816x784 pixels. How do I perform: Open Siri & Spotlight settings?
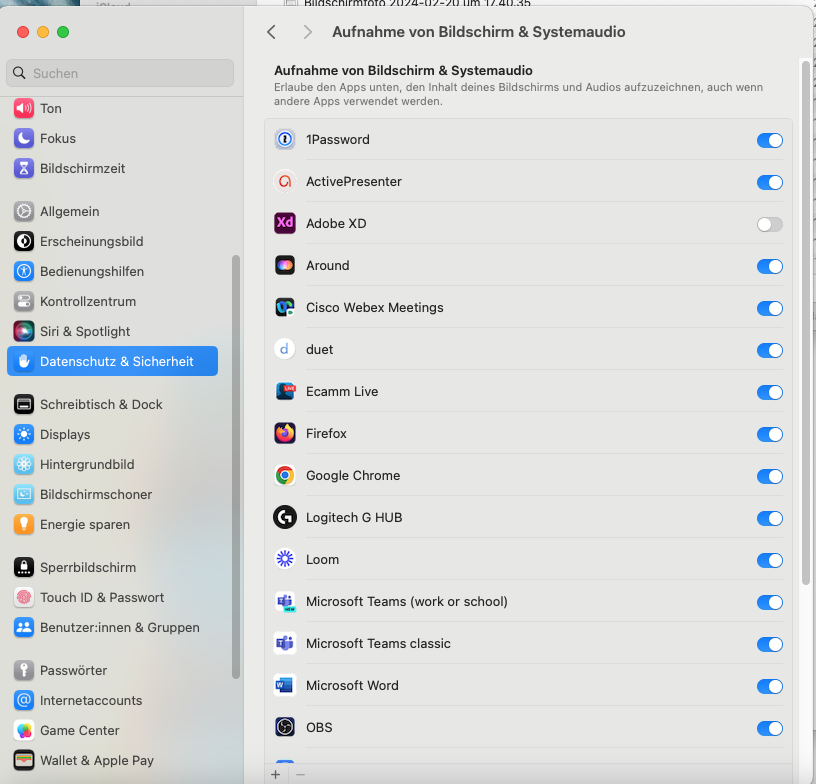pos(112,331)
